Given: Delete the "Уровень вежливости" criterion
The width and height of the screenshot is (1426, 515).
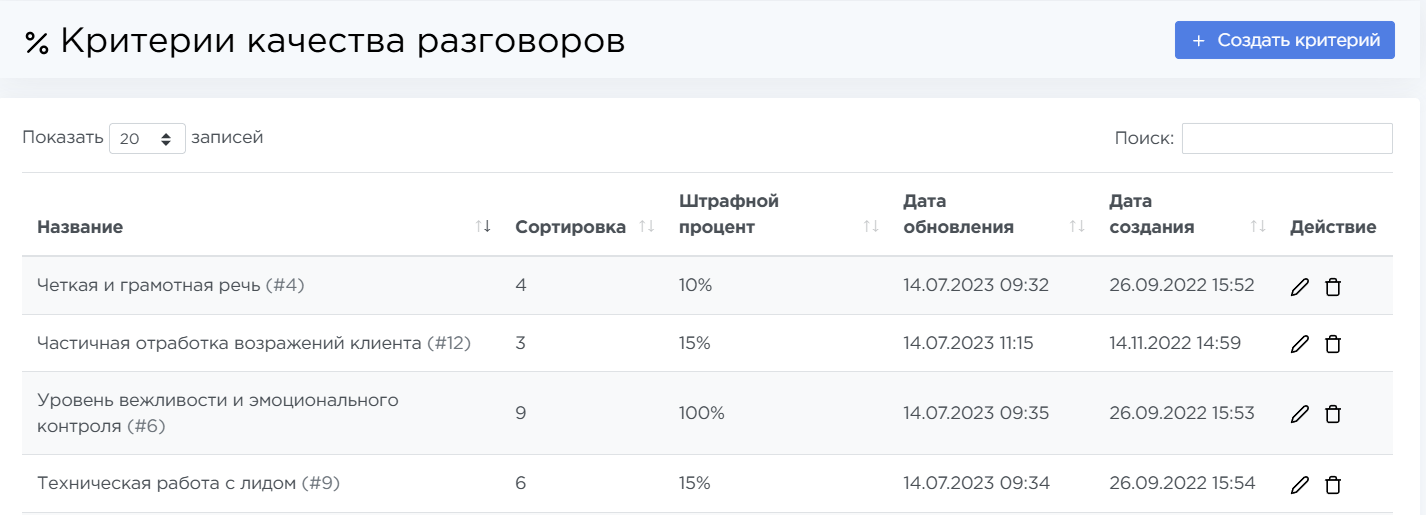Looking at the screenshot, I should [x=1332, y=413].
